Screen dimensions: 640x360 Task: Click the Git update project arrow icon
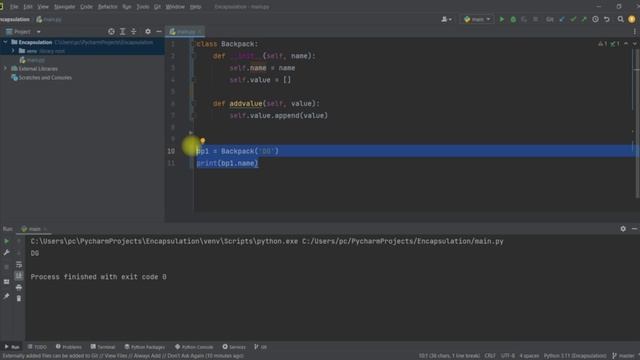(562, 19)
